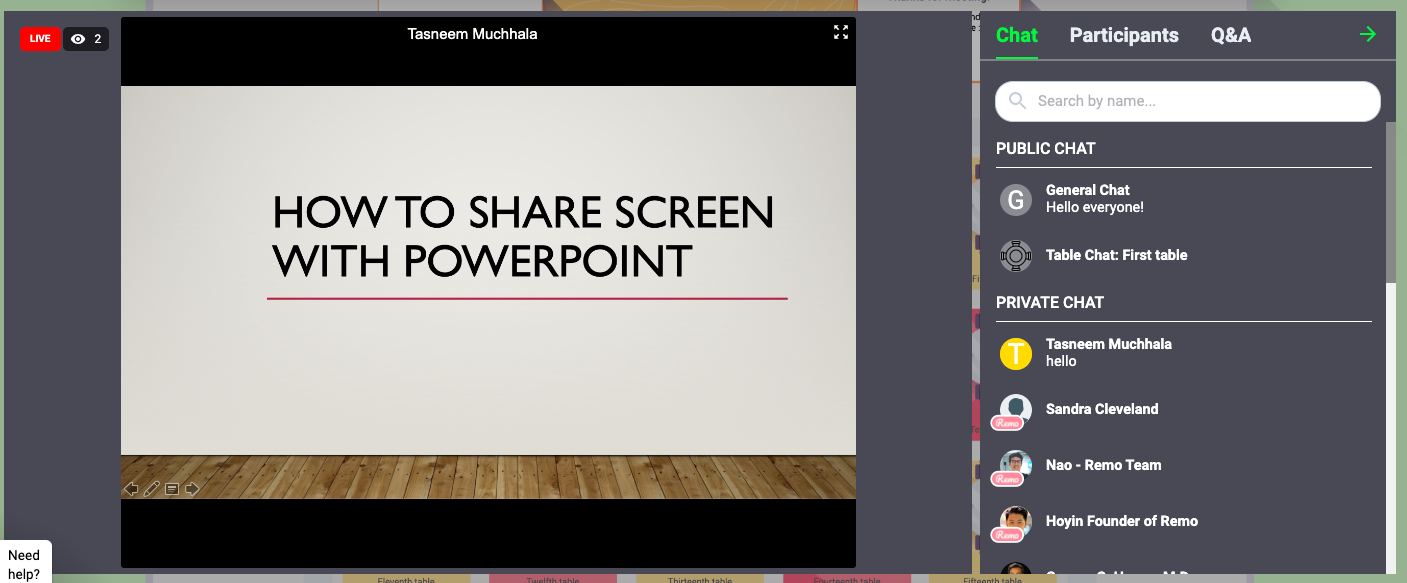Click Nao - Remo Team avatar
The height and width of the screenshot is (583, 1407).
tap(1016, 465)
